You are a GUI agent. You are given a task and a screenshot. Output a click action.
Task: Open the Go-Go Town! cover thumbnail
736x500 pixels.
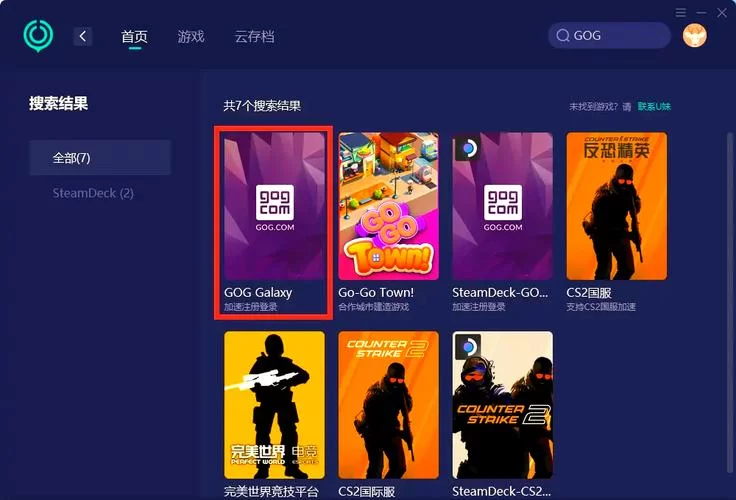(x=388, y=206)
